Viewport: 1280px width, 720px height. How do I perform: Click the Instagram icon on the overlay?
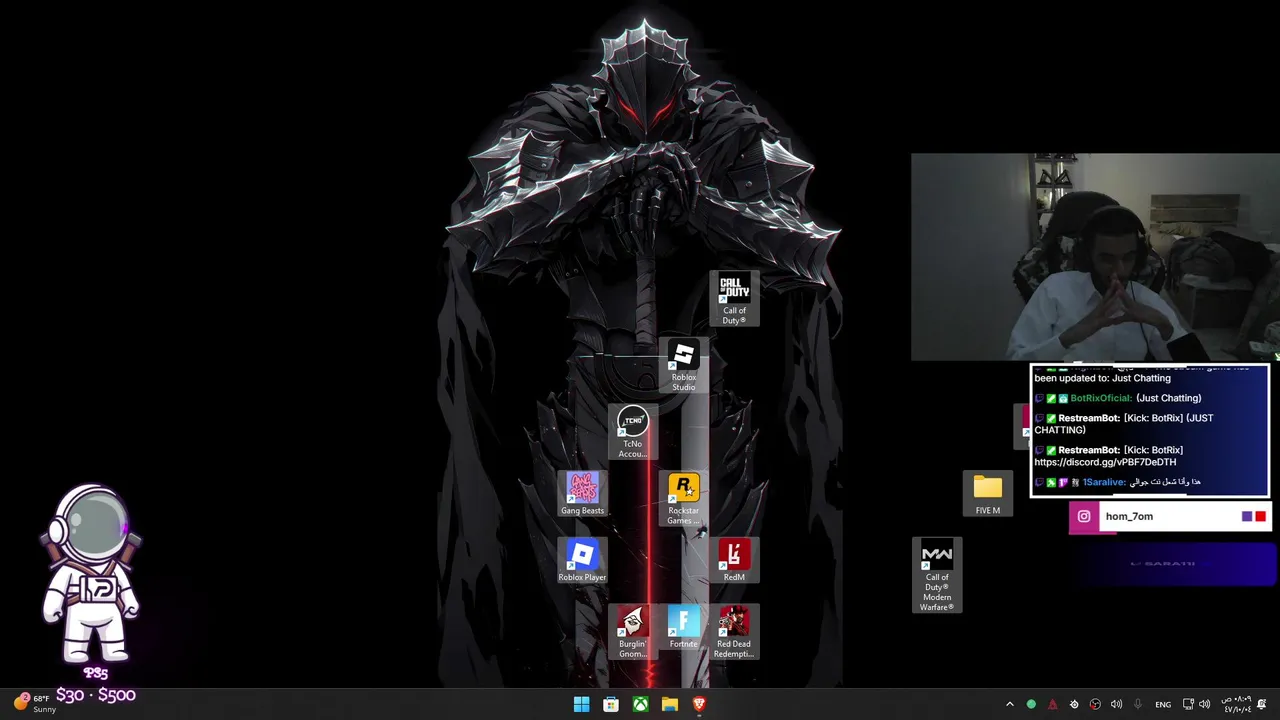coord(1084,516)
